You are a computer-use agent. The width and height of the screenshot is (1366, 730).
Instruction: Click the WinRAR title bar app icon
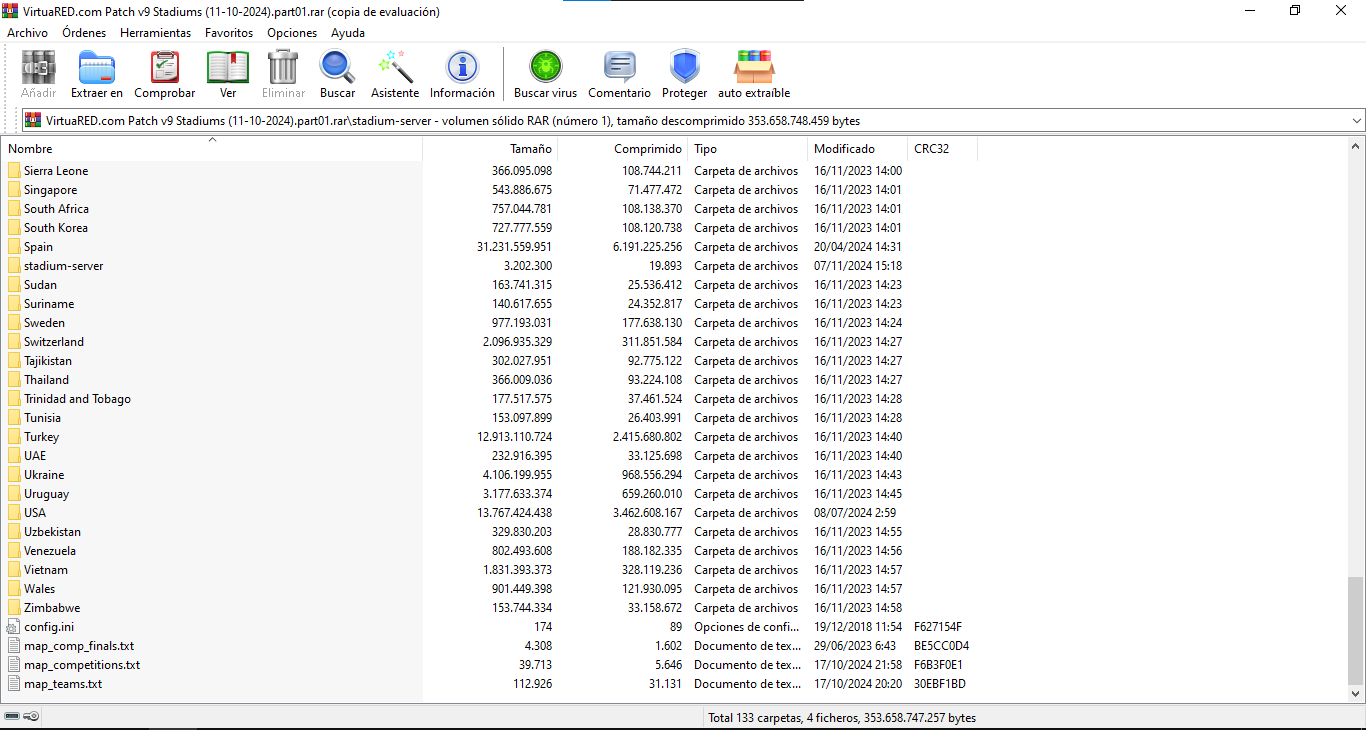(x=11, y=11)
